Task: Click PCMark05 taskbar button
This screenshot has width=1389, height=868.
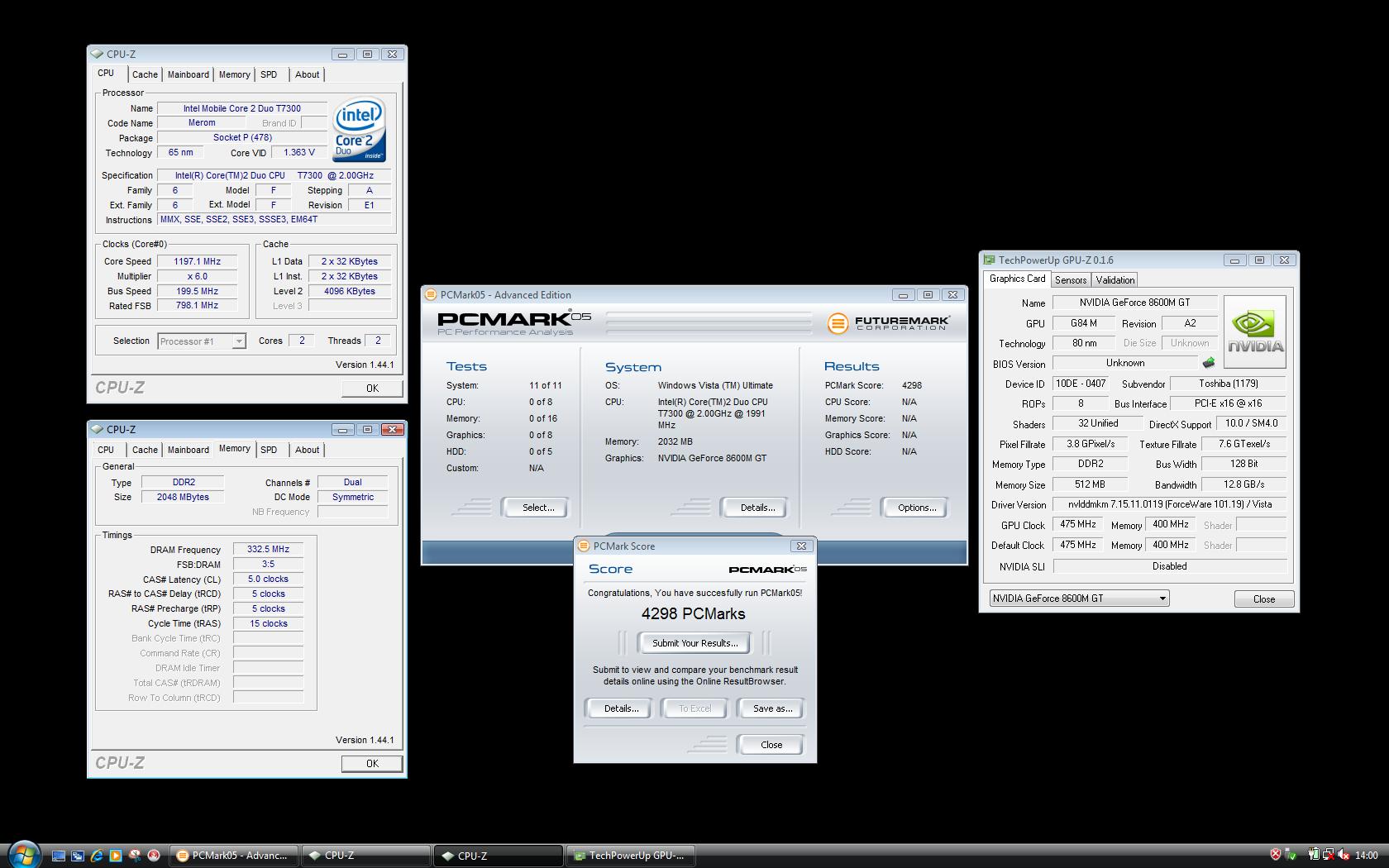Action: 235,856
